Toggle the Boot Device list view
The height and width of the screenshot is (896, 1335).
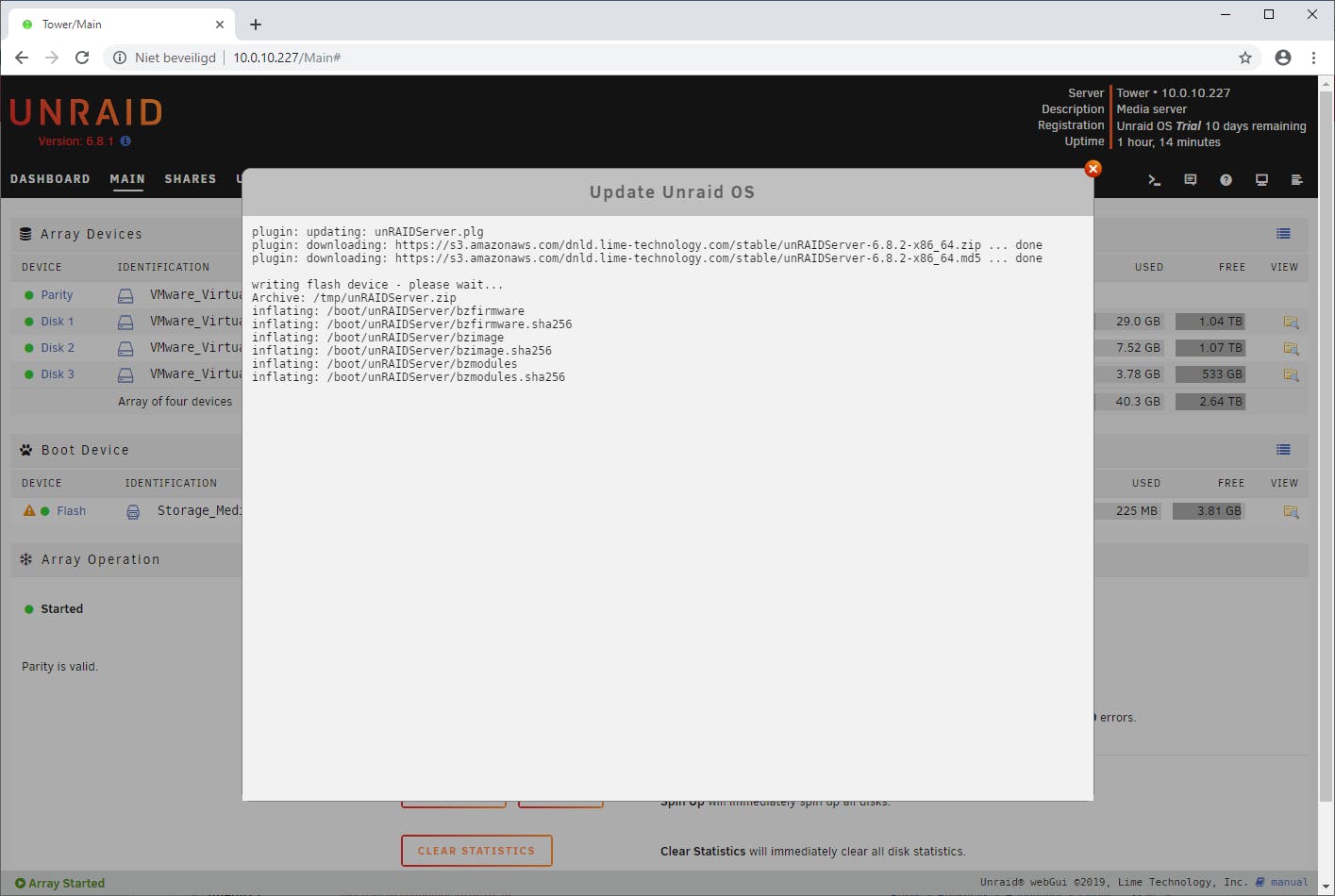1283,450
